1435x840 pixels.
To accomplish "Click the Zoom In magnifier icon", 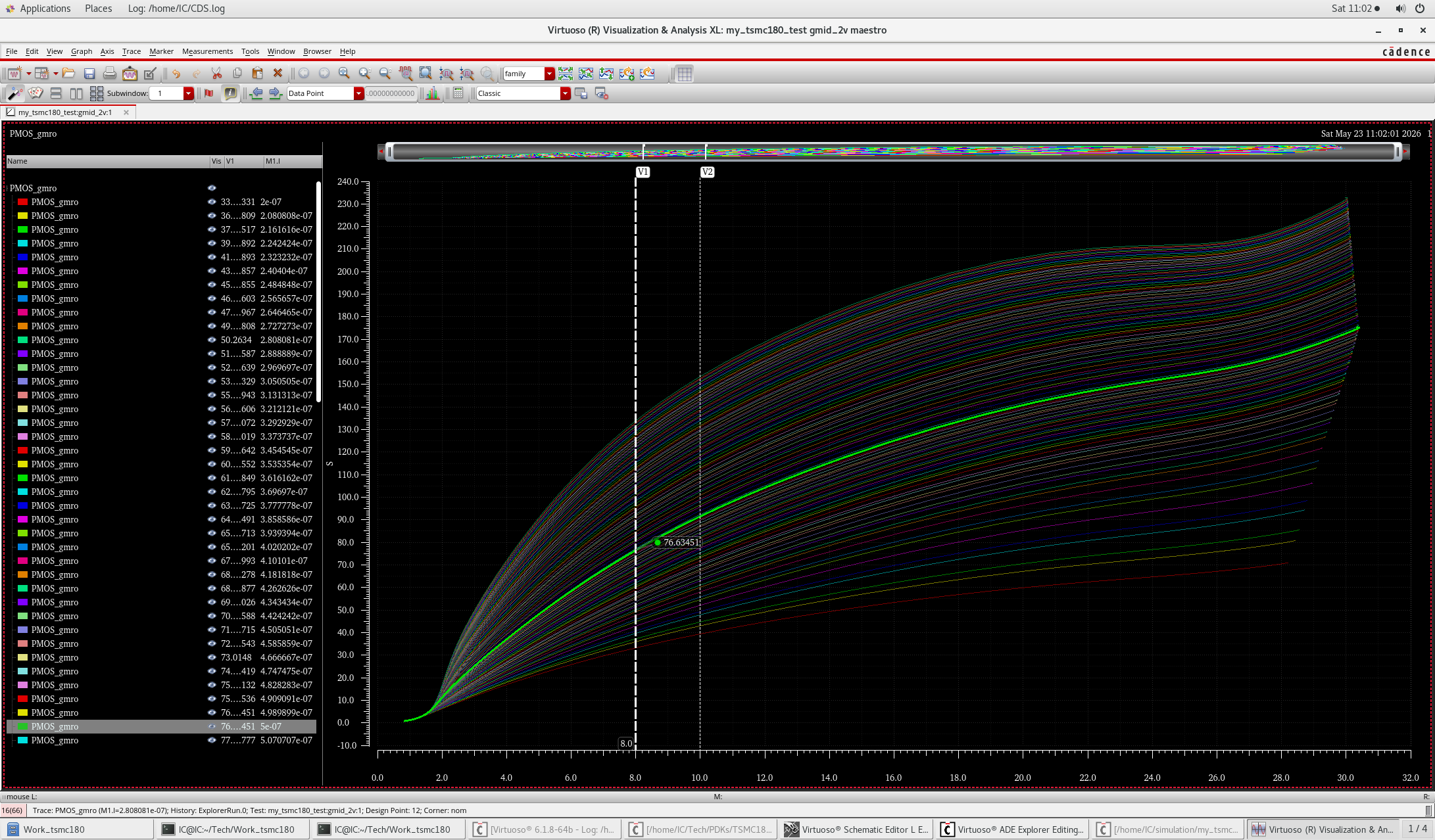I will pyautogui.click(x=365, y=74).
